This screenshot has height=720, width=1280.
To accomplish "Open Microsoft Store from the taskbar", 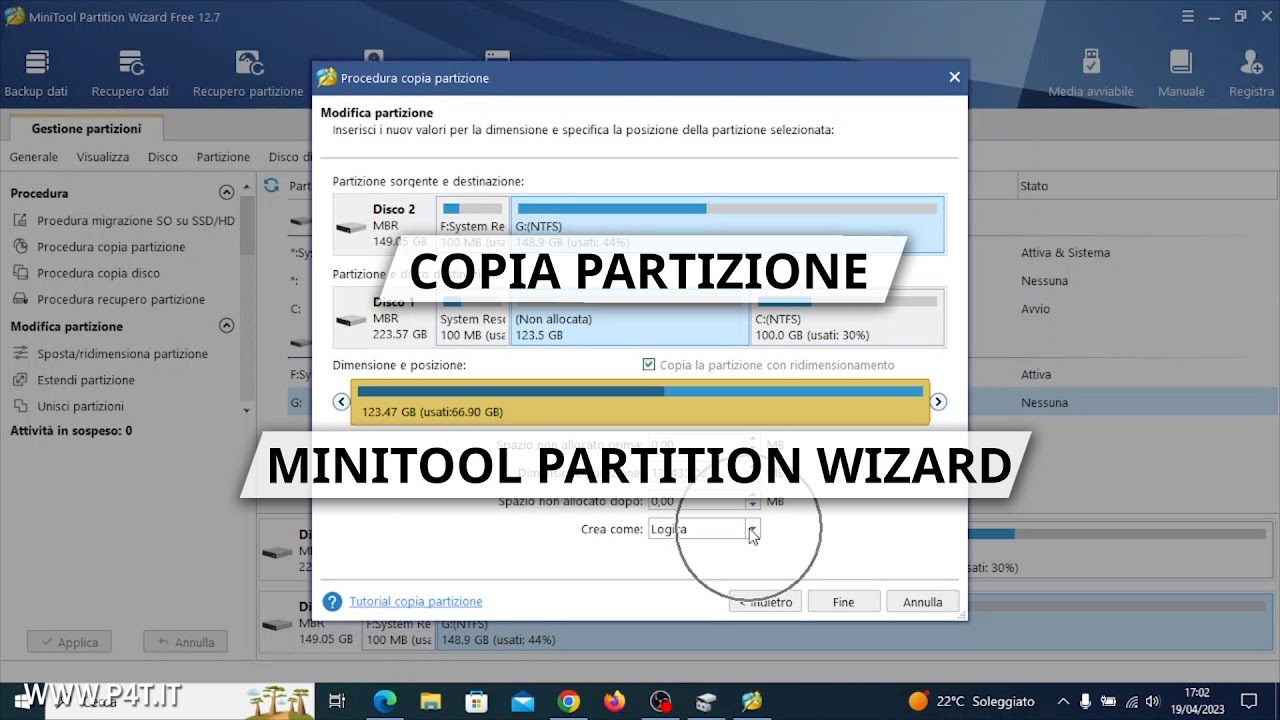I will tap(477, 701).
